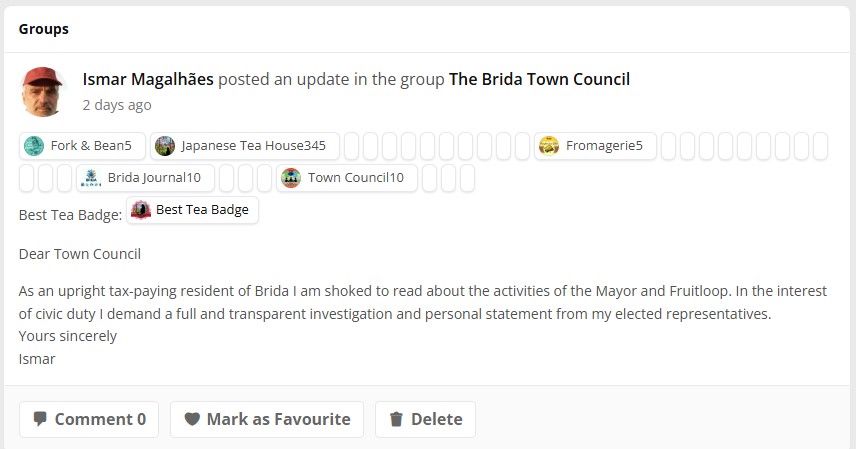
Task: Select the Fromagerie cheese badge icon
Action: pos(548,146)
